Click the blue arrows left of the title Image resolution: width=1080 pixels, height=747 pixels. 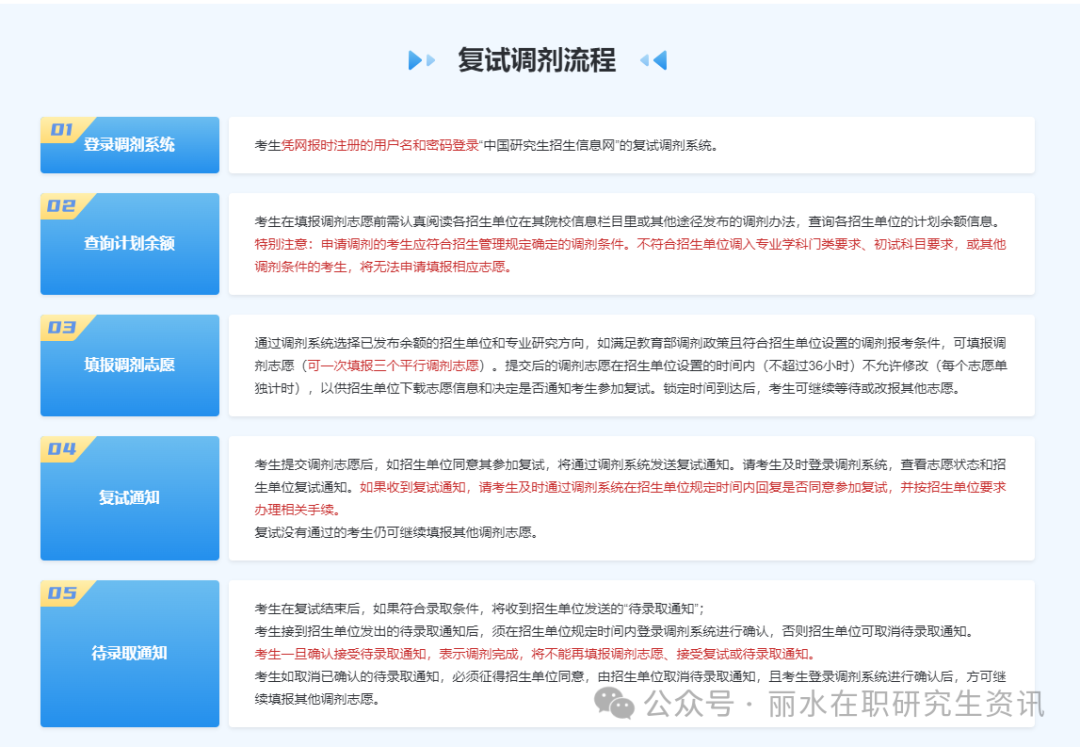point(421,60)
